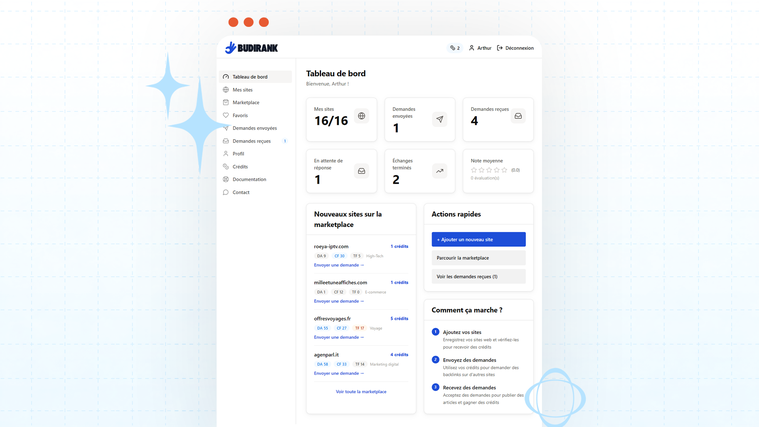759x427 pixels.
Task: Click the milleetuneaffiches.com site name
Action: [x=340, y=282]
